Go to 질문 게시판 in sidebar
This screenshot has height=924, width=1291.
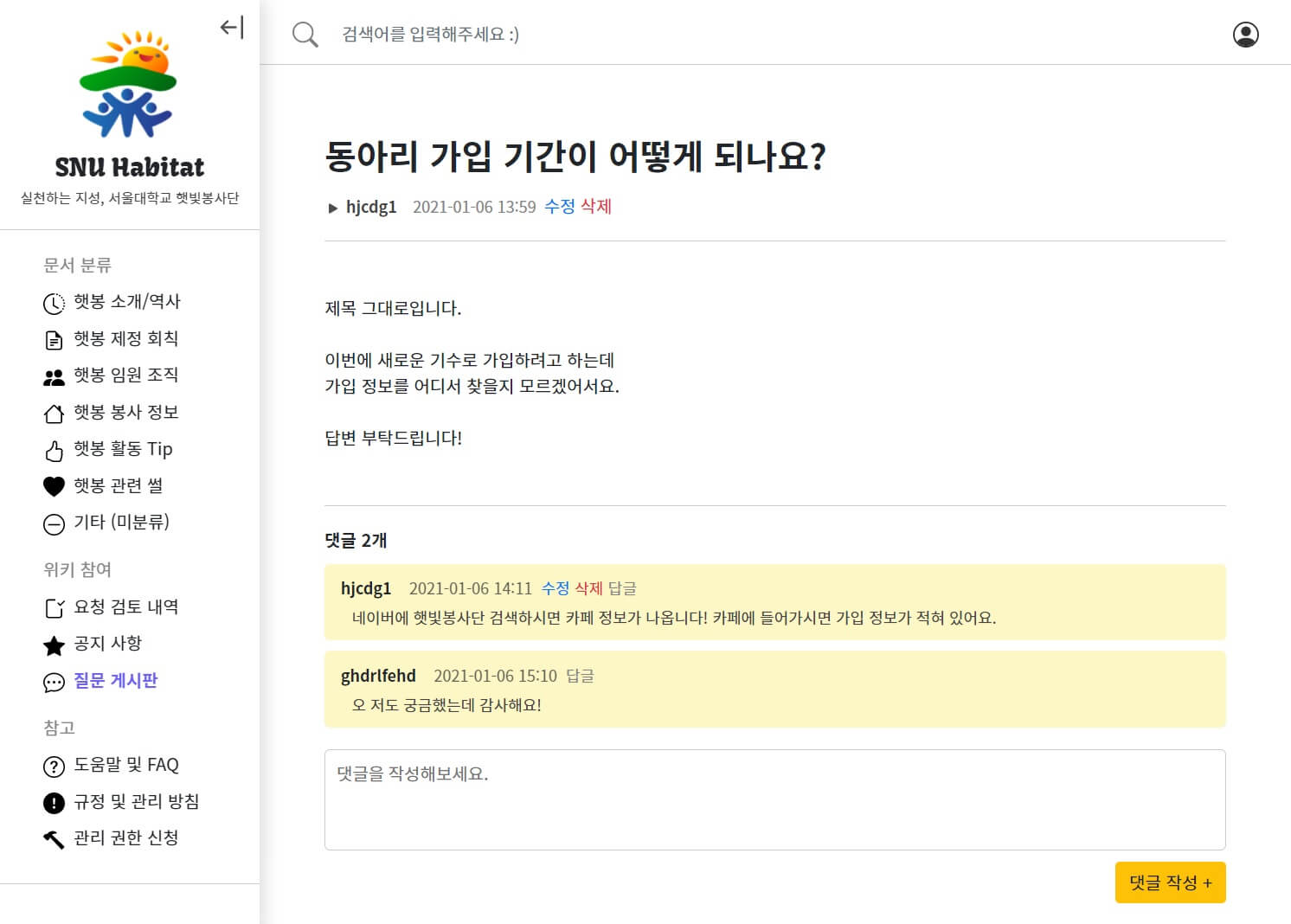click(x=115, y=681)
